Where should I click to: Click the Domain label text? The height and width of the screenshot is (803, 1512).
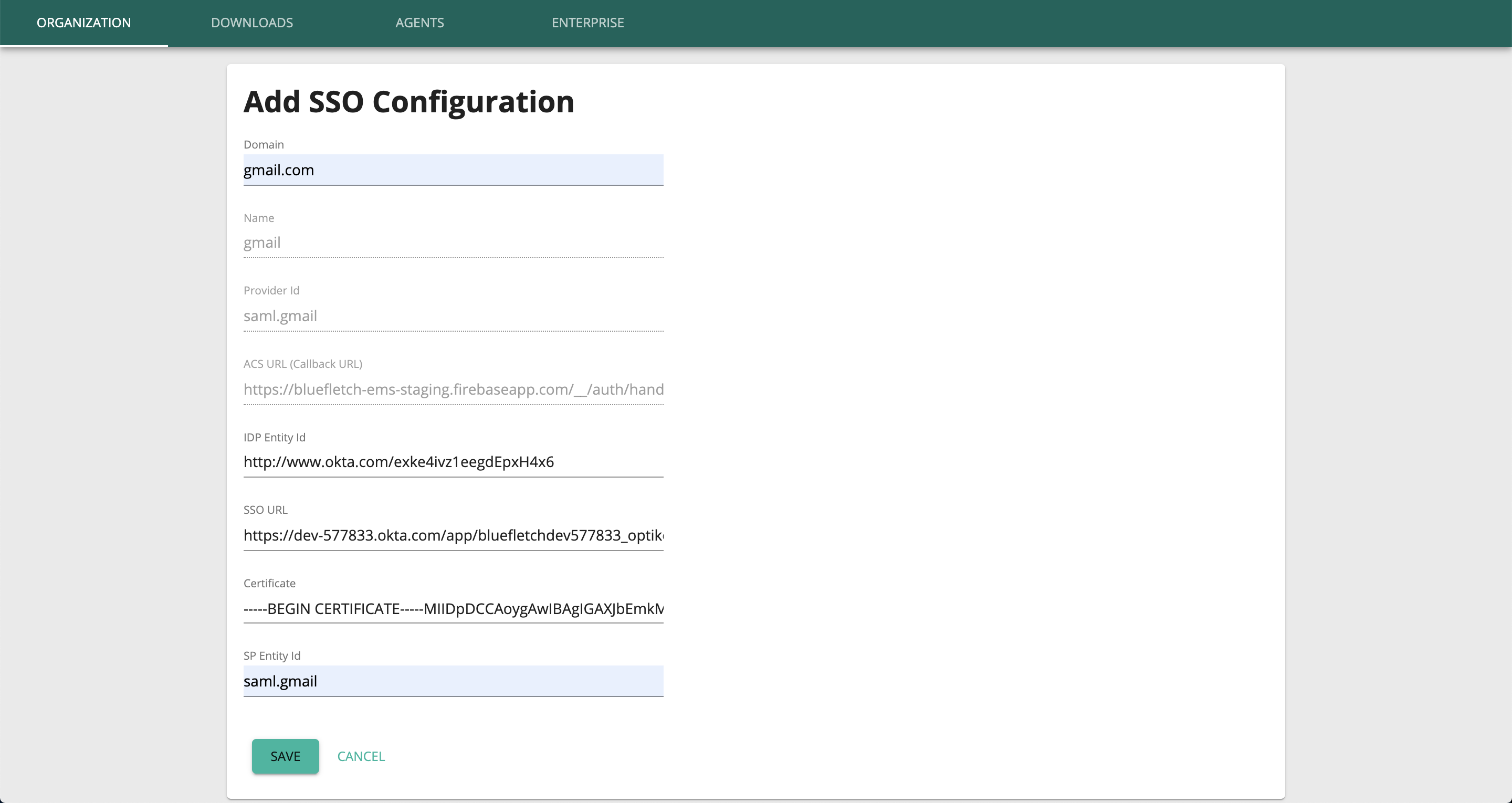point(264,144)
